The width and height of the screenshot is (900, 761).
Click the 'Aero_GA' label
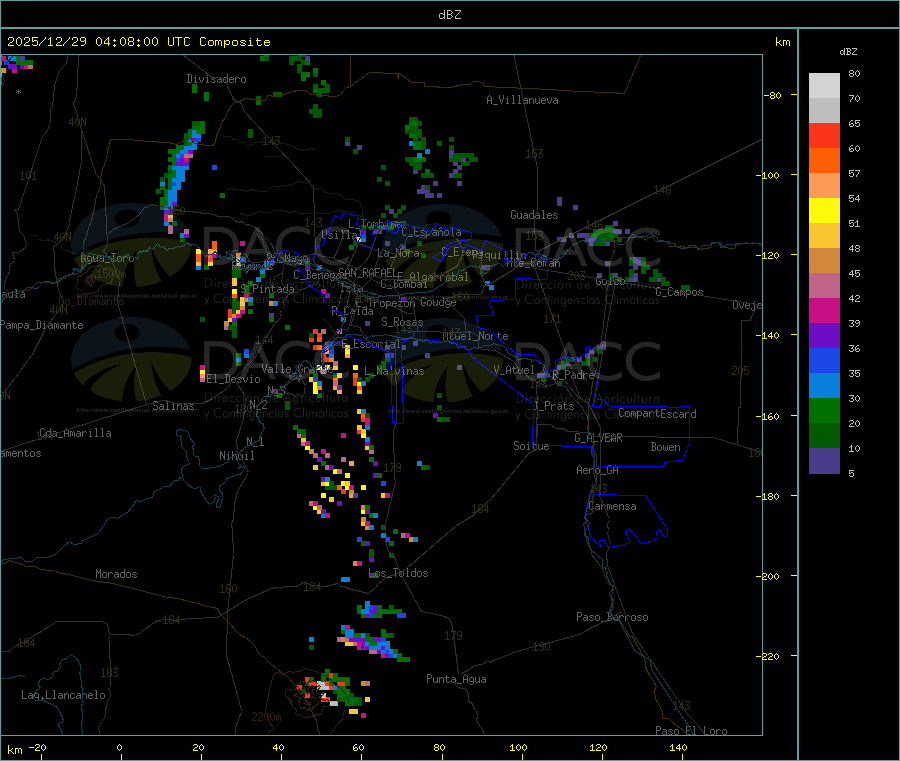point(597,470)
